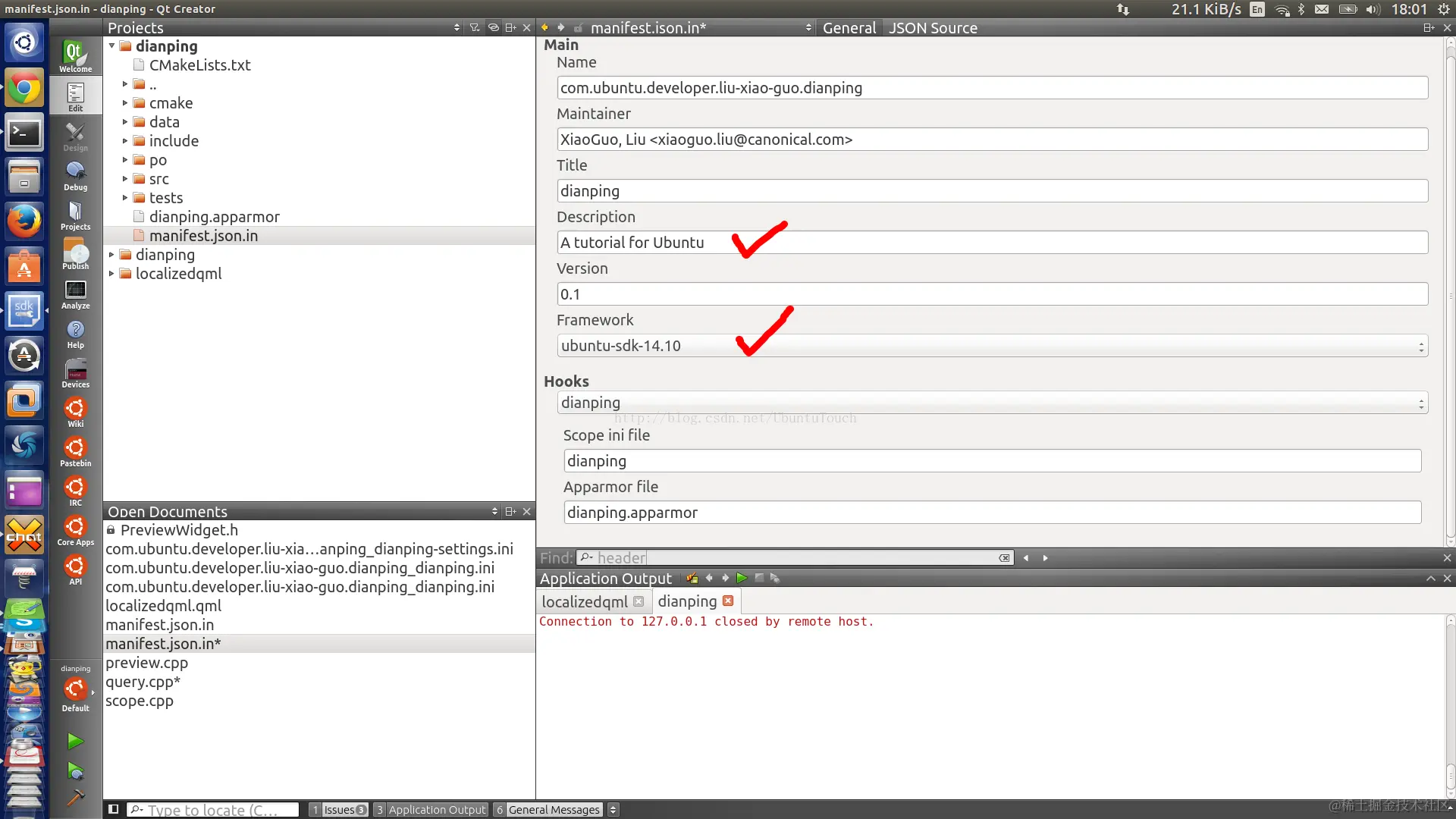Switch to the JSON Source tab
Image resolution: width=1456 pixels, height=819 pixels.
tap(933, 28)
